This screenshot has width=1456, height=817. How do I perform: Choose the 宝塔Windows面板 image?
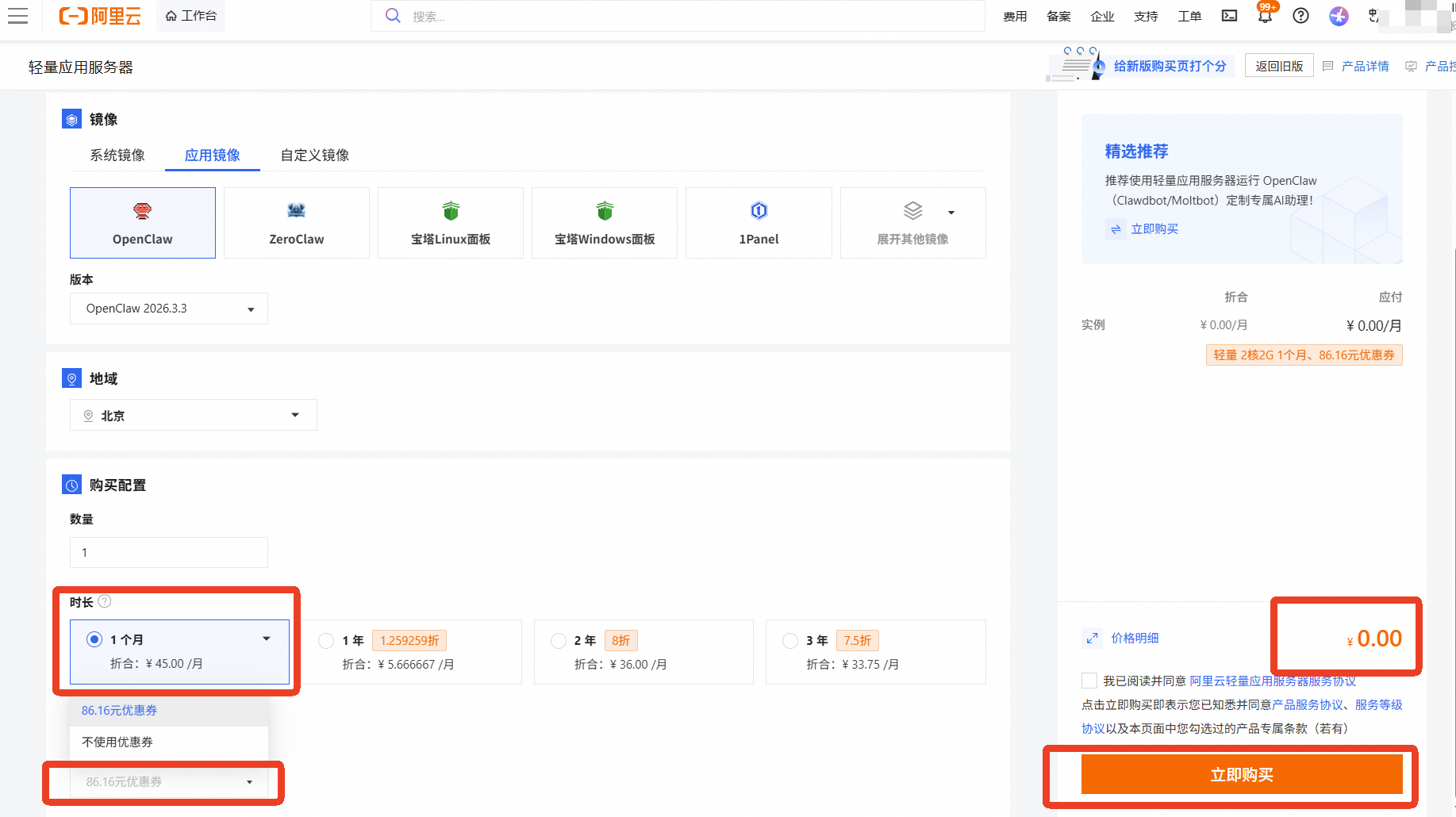coord(605,223)
